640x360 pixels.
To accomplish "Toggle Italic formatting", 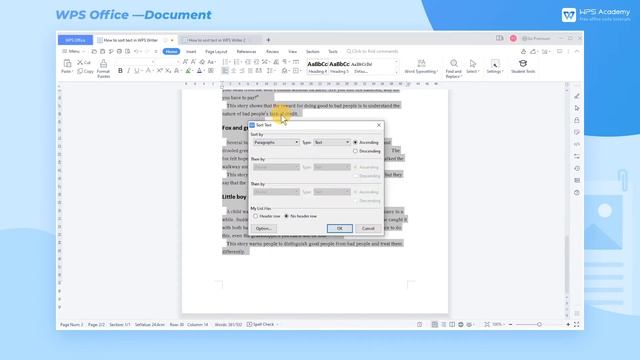I will point(129,71).
